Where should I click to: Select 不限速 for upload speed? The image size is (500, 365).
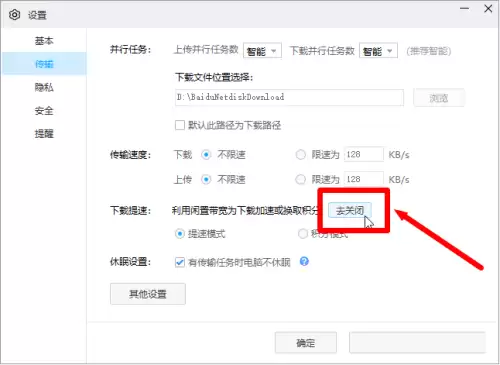pyautogui.click(x=206, y=179)
